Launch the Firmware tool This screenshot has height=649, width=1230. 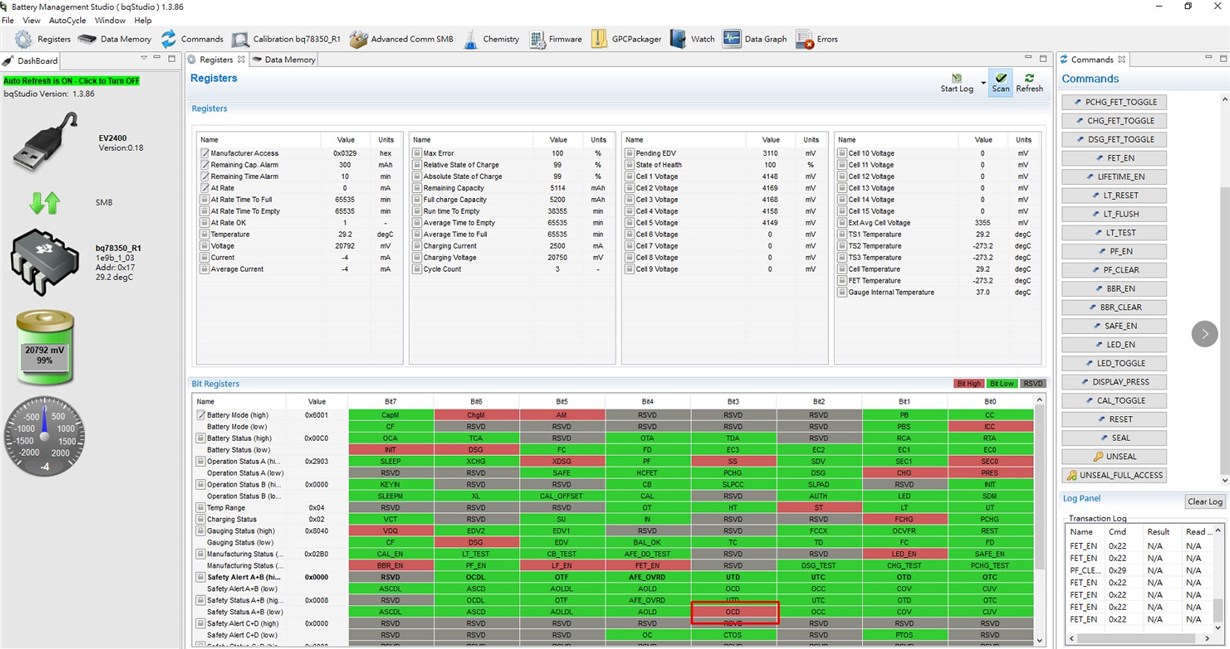556,39
